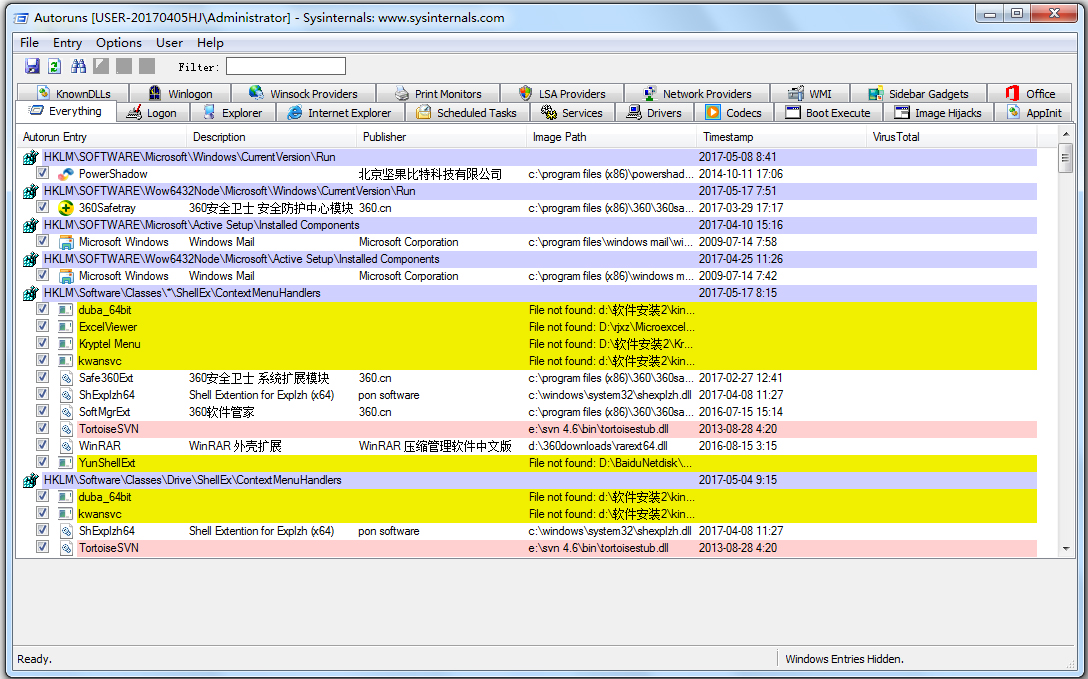Select the Everything tab
This screenshot has height=679, width=1088.
(65, 111)
